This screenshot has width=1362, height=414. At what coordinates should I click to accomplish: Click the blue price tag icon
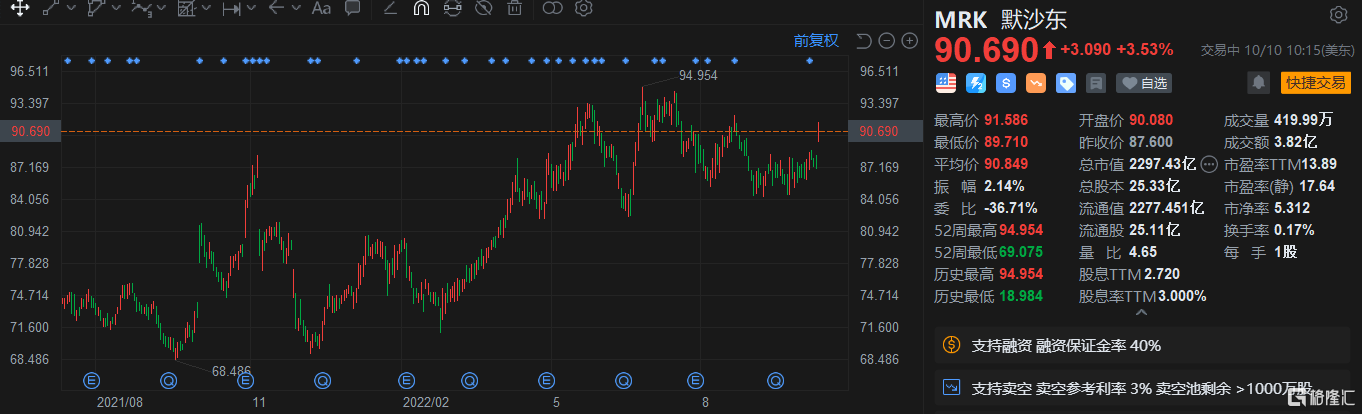(x=1066, y=83)
